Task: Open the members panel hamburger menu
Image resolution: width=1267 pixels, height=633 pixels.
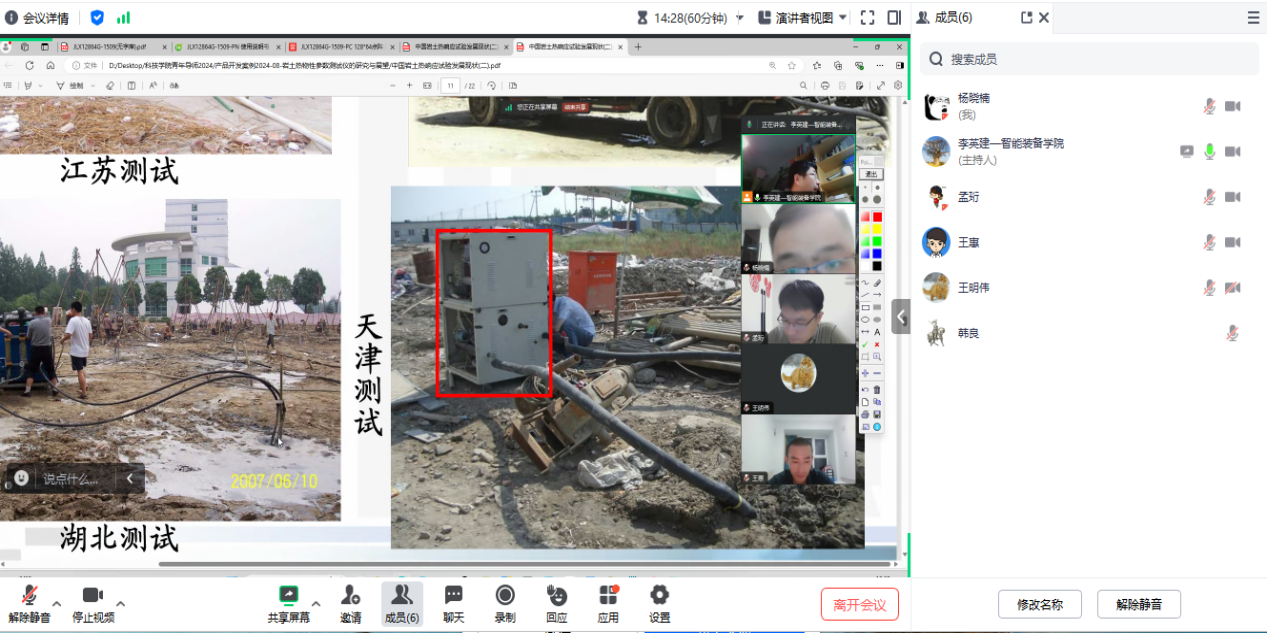Action: tap(1253, 17)
